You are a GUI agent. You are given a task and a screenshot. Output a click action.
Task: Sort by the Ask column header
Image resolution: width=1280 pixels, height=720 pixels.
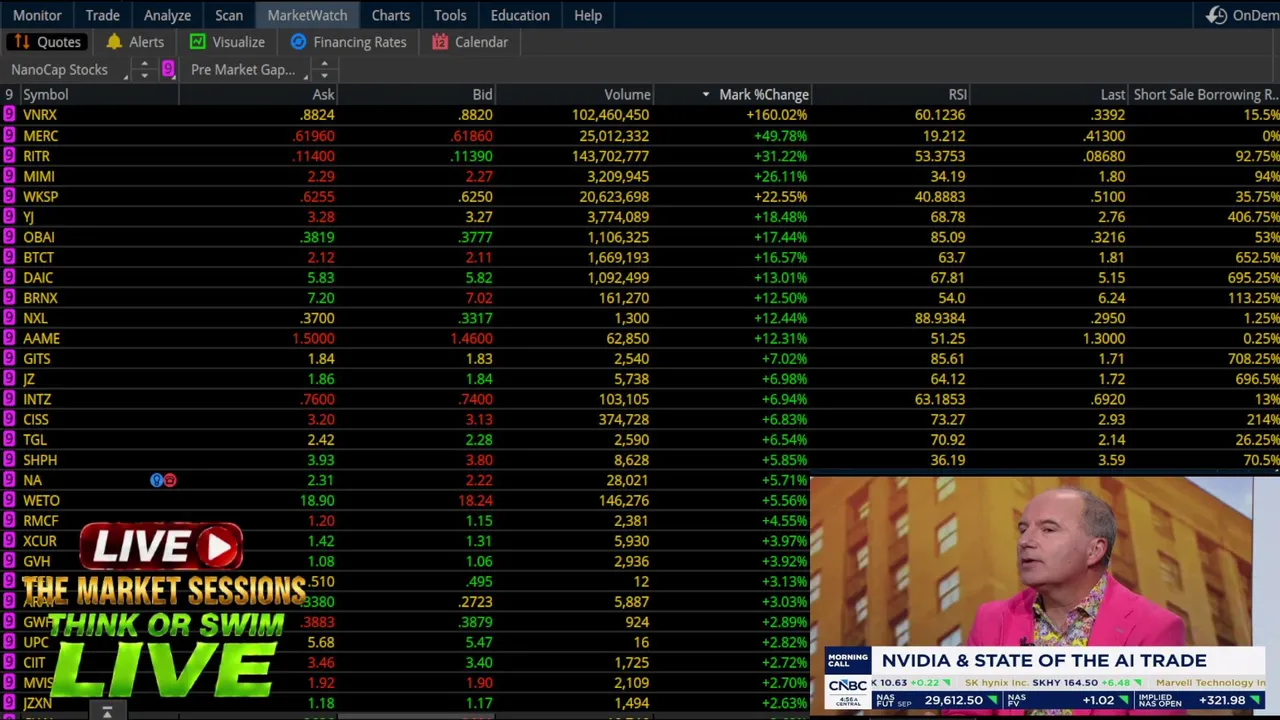(257, 94)
